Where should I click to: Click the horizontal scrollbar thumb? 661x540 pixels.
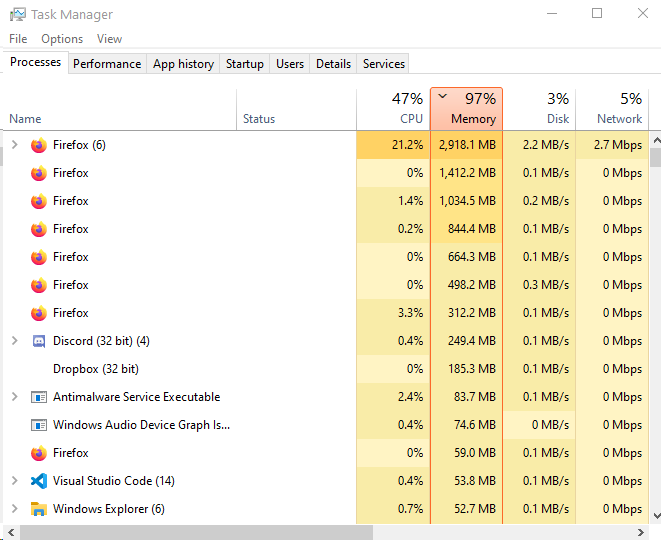196,532
